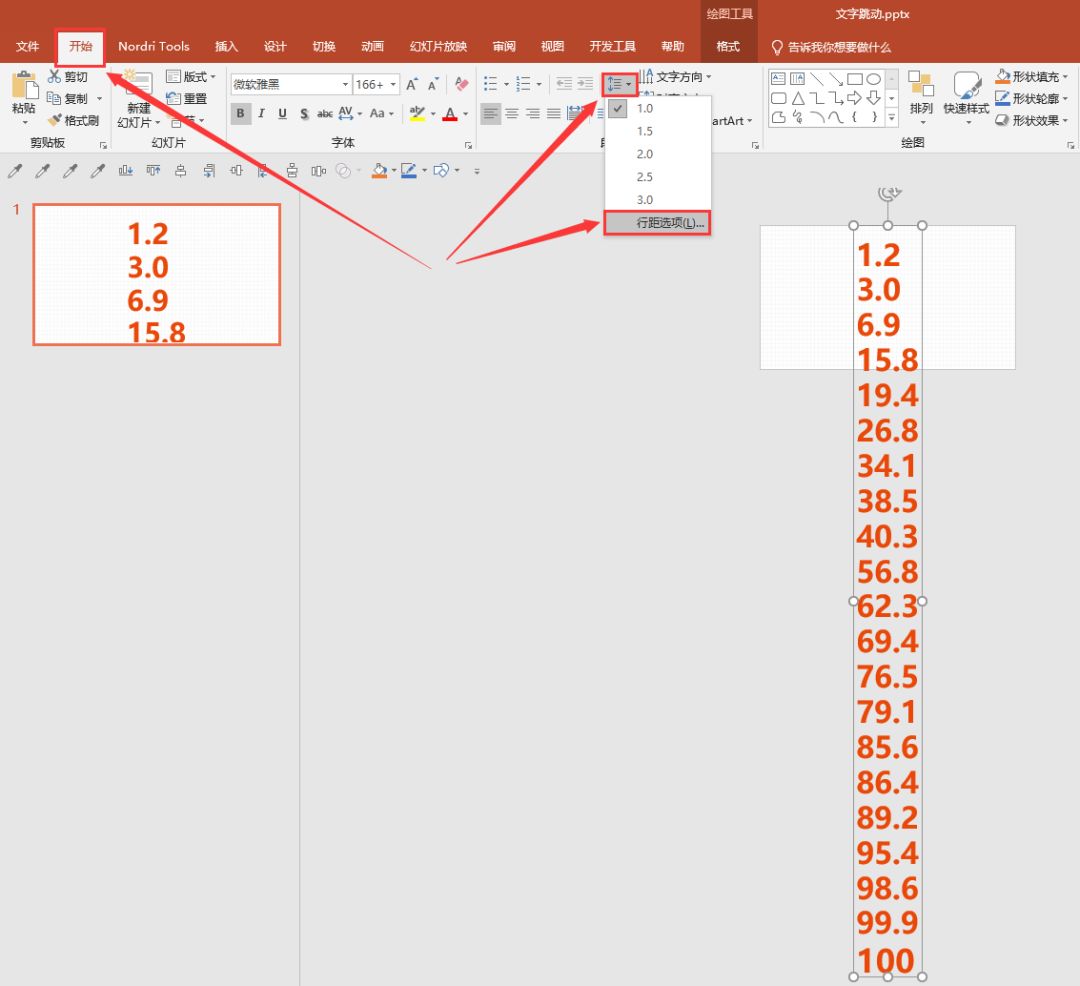
Task: Open the Text Direction (文字方向) dropdown
Action: click(x=674, y=76)
